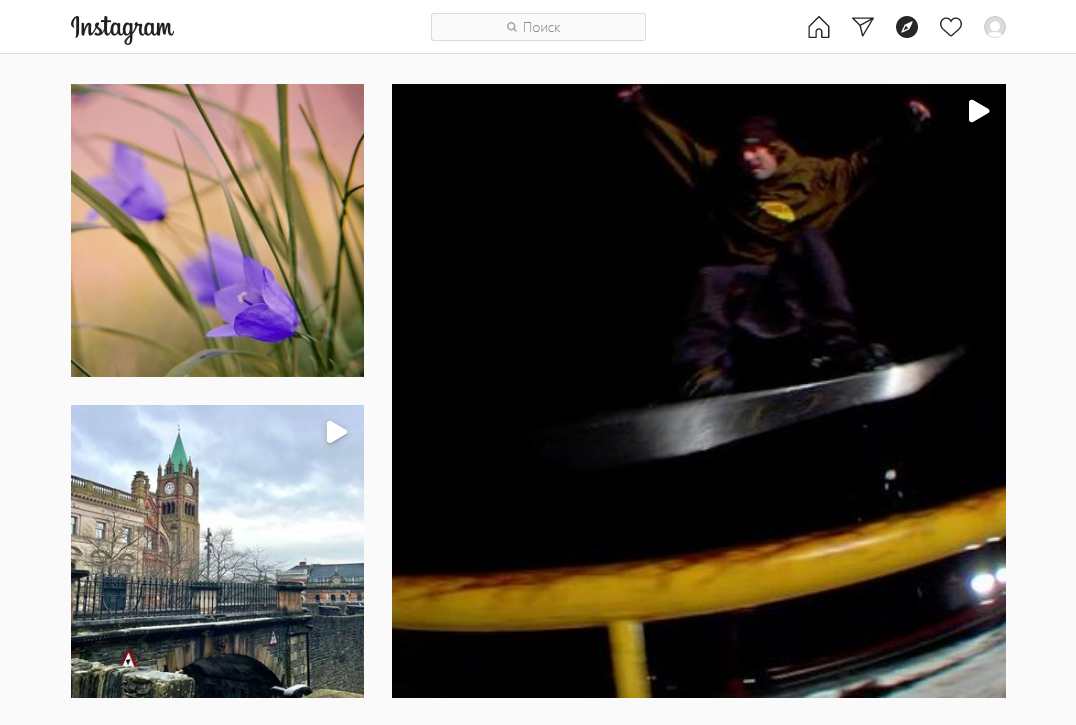Open the clock tower video post

[x=217, y=551]
